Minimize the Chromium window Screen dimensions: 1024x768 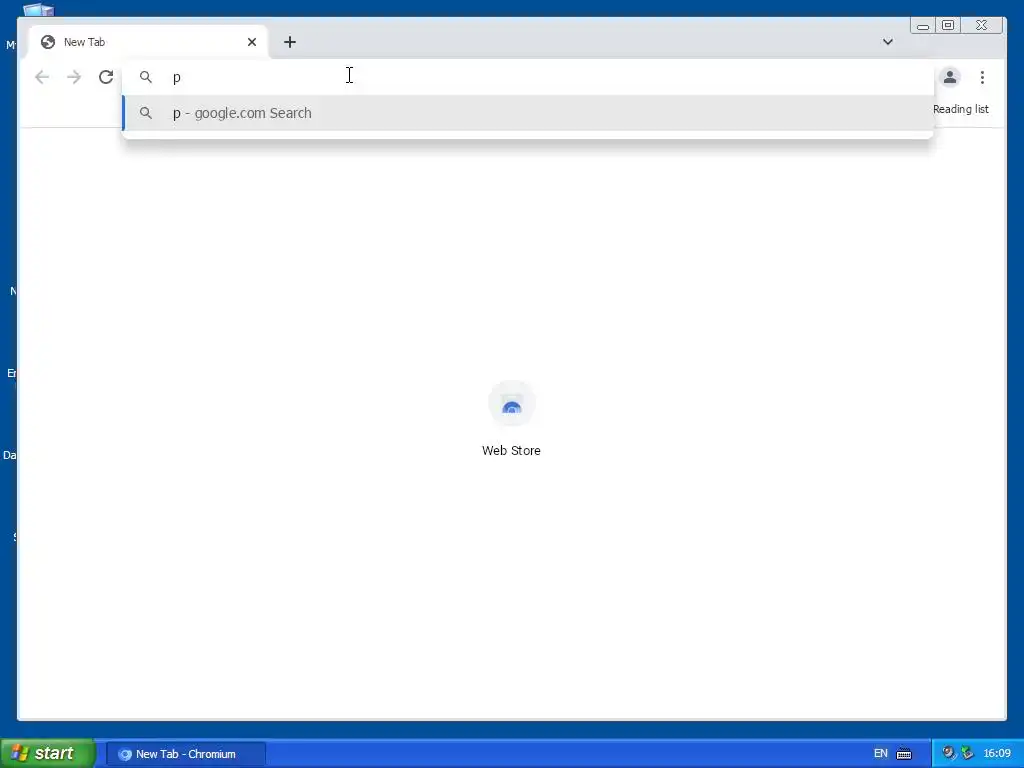coord(923,25)
